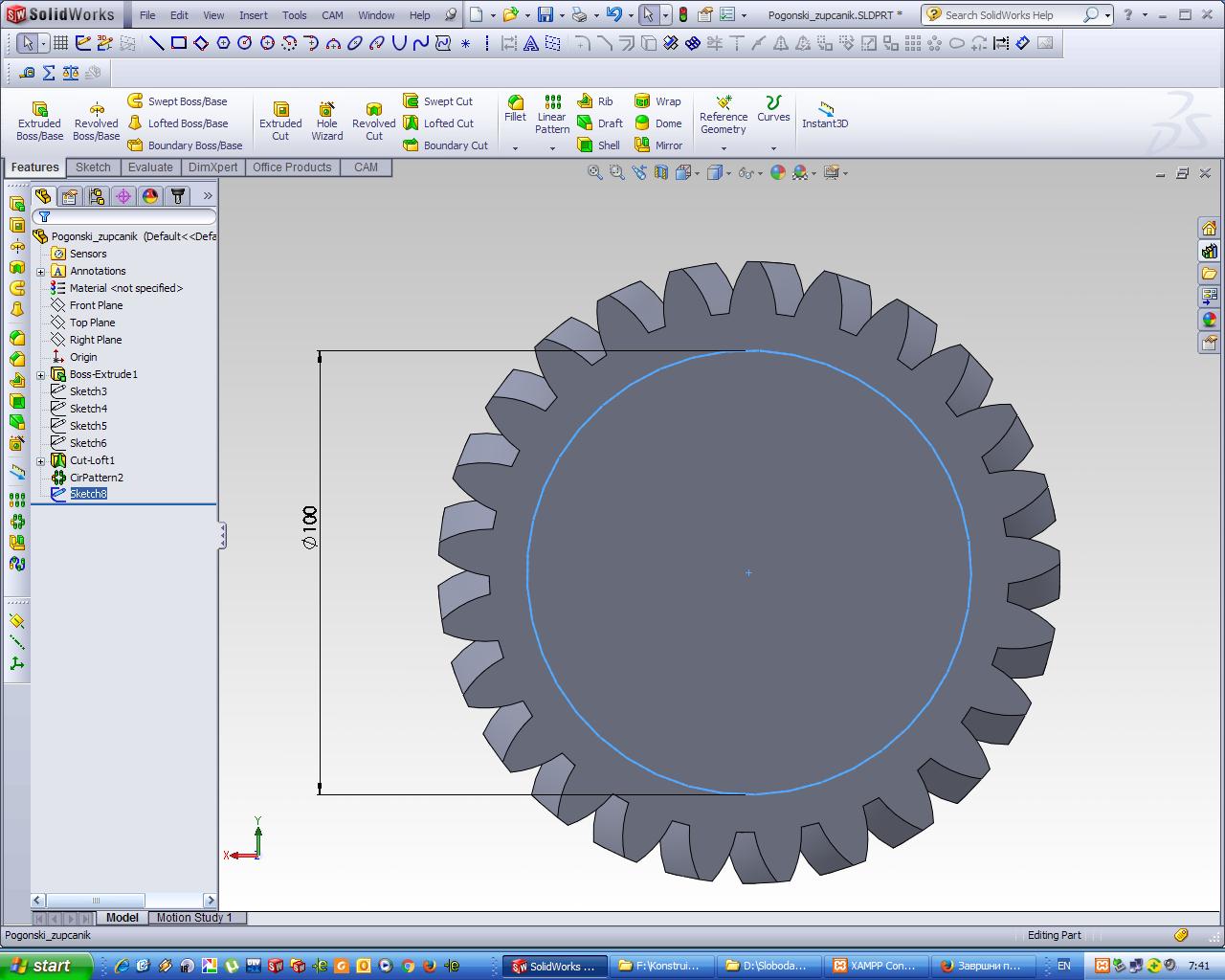Select the Rectangle sketch tool

point(179,43)
